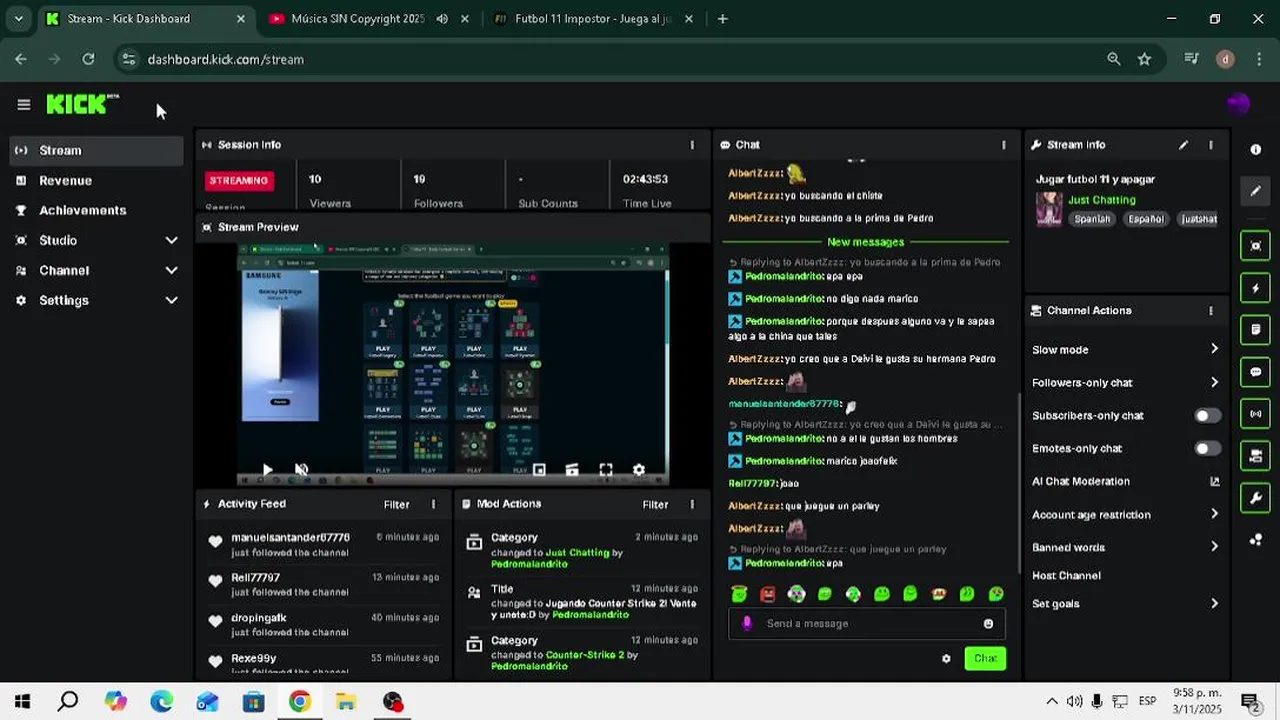Click the pencil edit icon in right sidebar
The height and width of the screenshot is (720, 1280).
click(1256, 191)
